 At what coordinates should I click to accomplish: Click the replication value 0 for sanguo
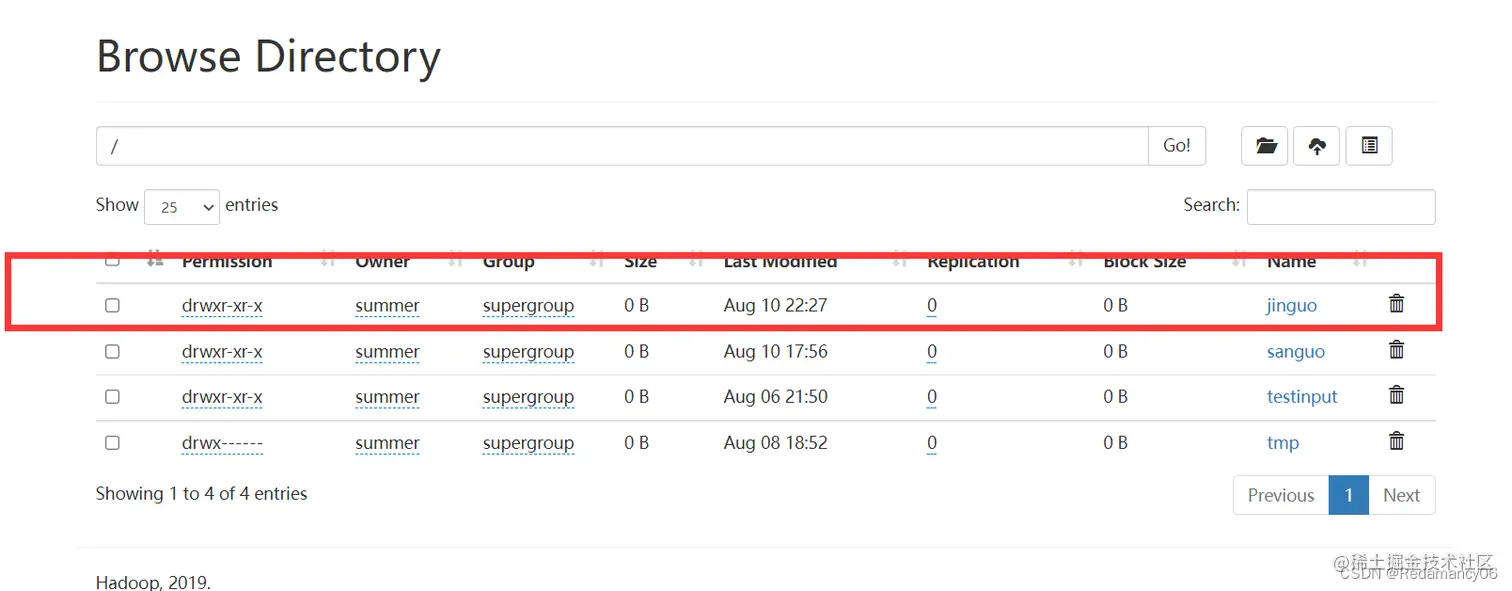932,351
